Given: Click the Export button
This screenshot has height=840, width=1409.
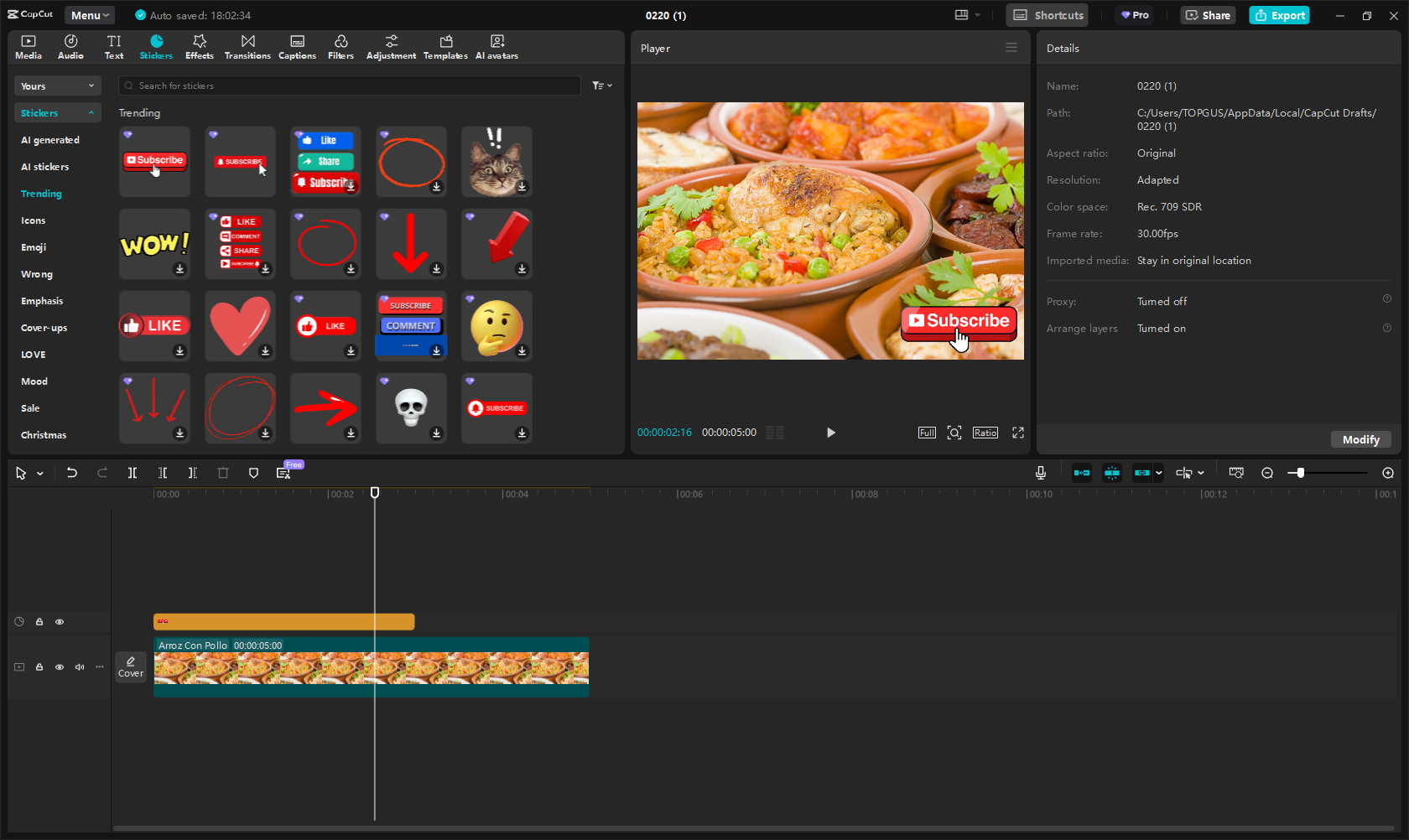Looking at the screenshot, I should point(1280,15).
